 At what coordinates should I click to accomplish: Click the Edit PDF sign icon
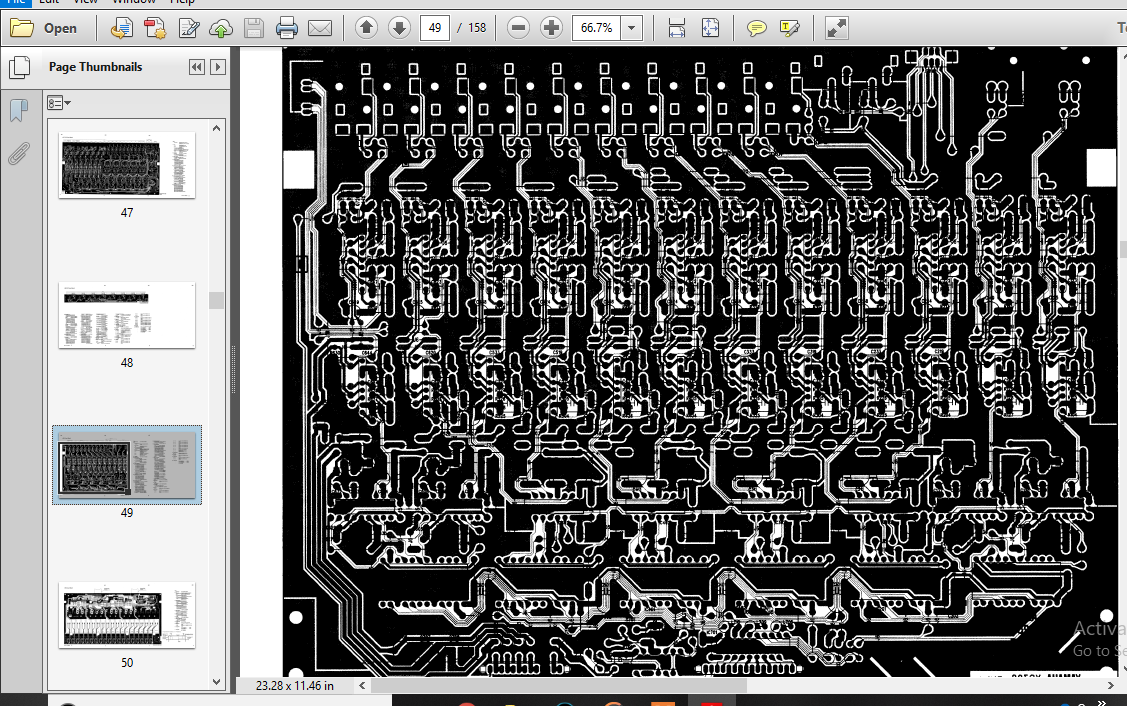188,29
